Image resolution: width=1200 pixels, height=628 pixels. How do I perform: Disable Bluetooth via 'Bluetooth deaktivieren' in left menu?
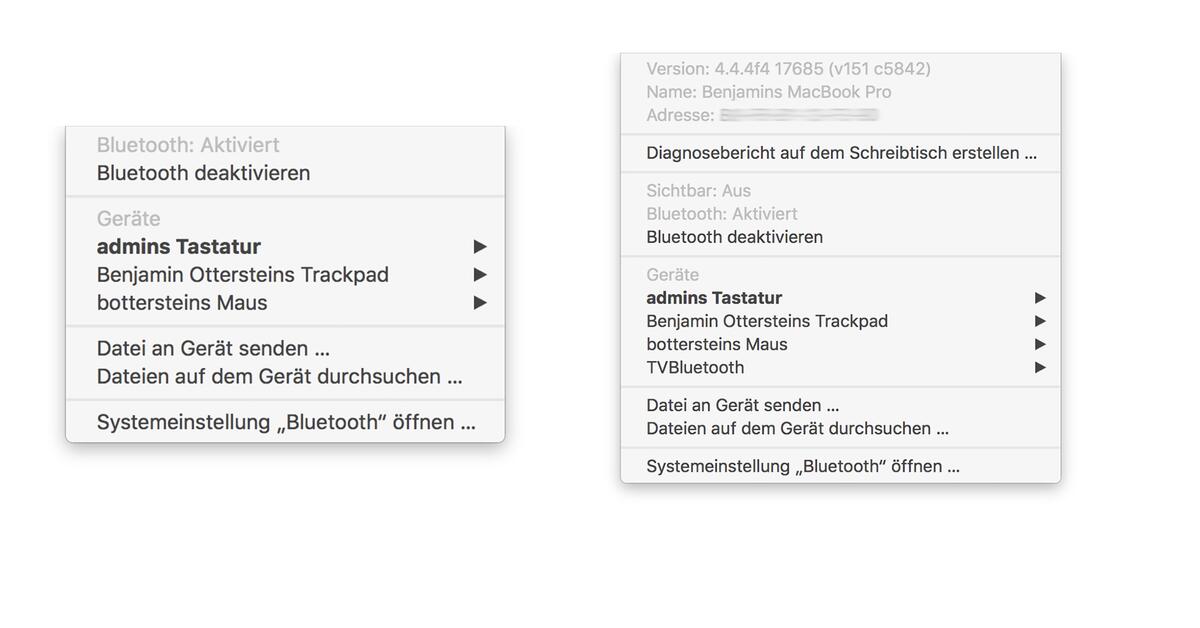point(203,172)
